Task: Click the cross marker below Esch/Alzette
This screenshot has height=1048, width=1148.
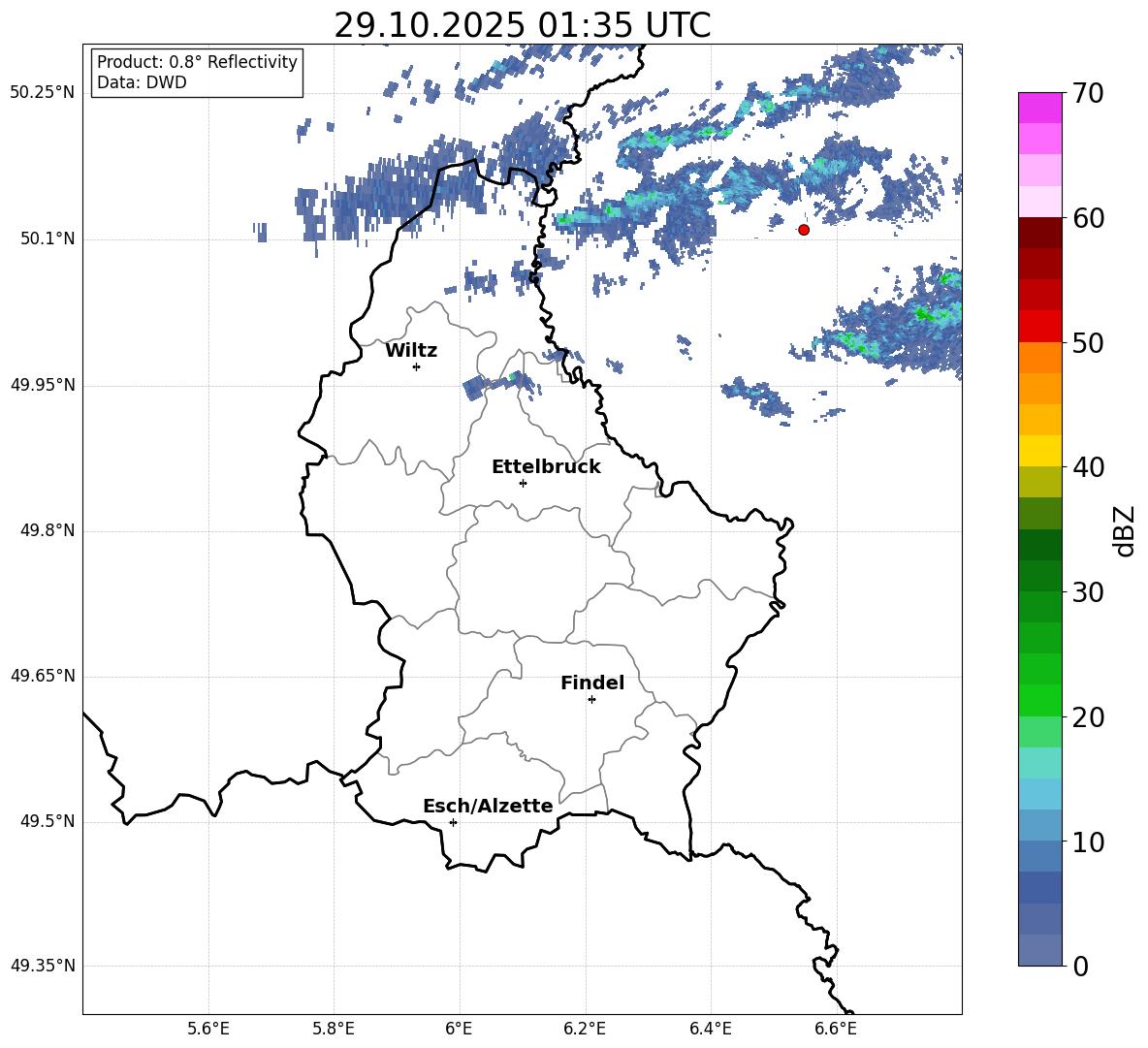Action: pos(453,822)
